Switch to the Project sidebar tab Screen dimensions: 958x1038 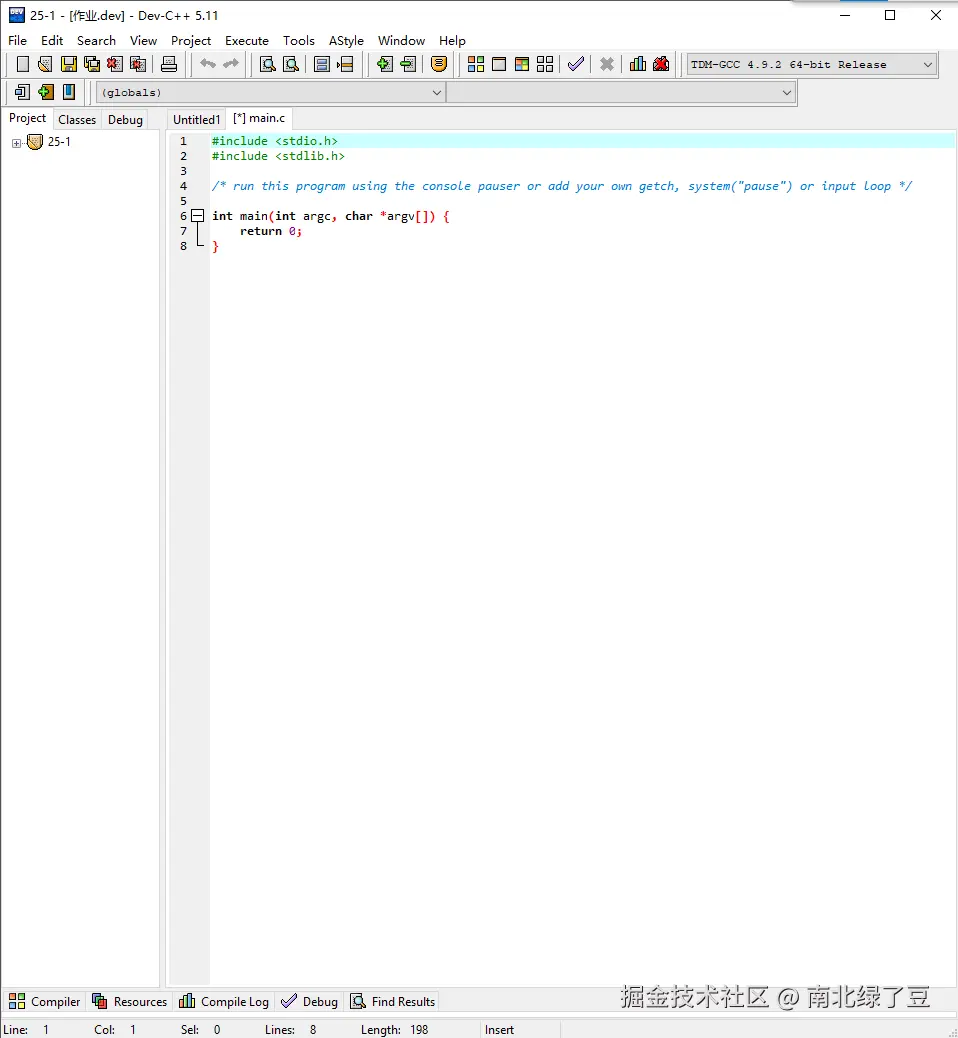(x=27, y=118)
